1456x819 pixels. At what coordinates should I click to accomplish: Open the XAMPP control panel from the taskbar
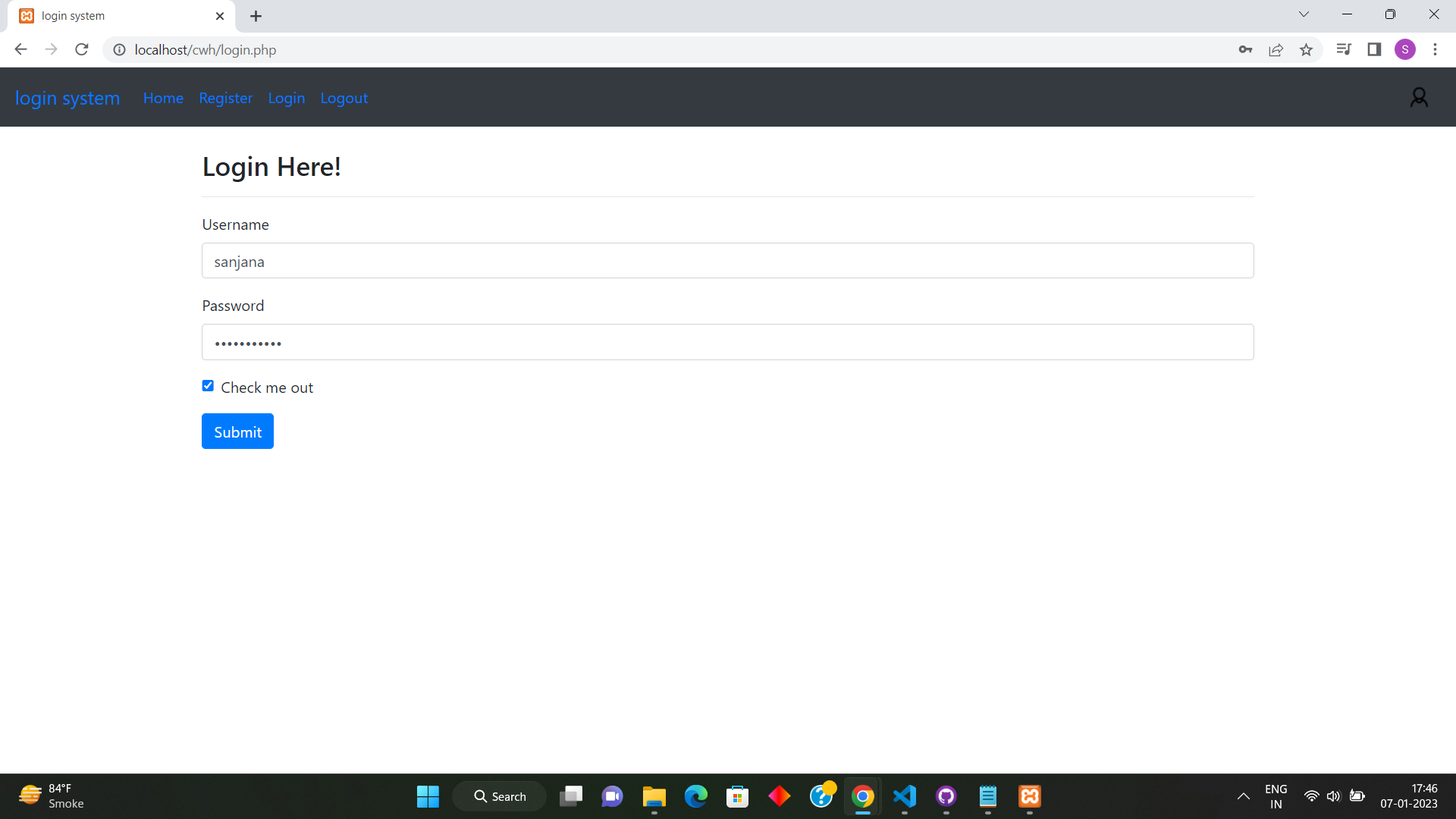click(1029, 797)
